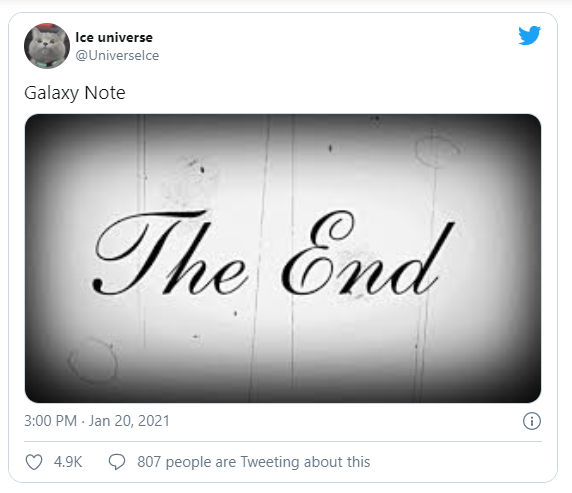Image resolution: width=572 pixels, height=493 pixels.
Task: Visit the @UniverseIce handle link
Action: click(x=117, y=55)
